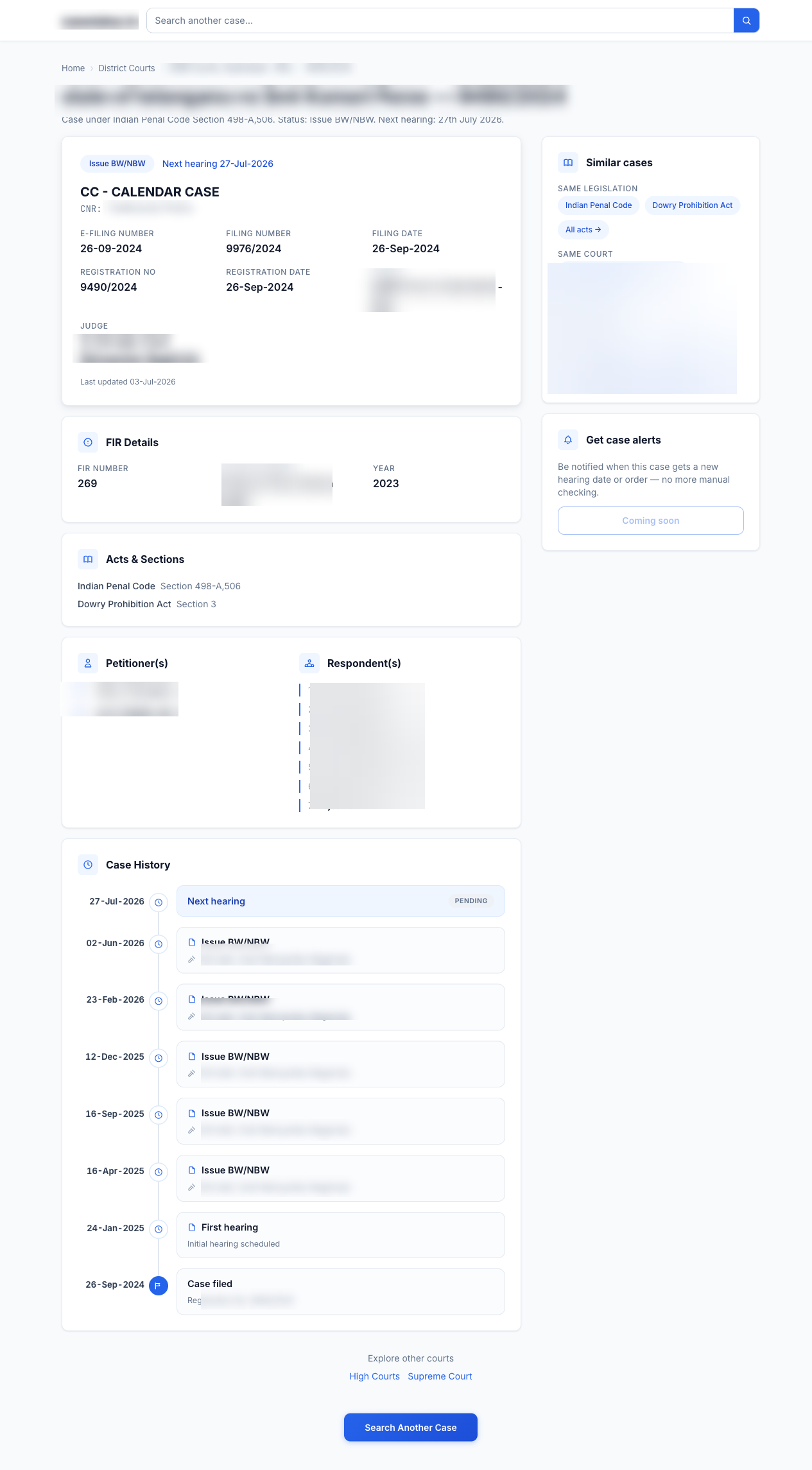Open Indian Penal Code similar cases tag
The image size is (812, 1470).
click(x=598, y=205)
